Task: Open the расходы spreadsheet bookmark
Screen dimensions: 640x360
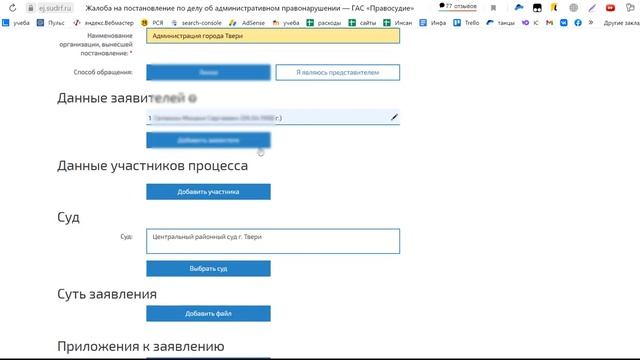Action: click(x=324, y=23)
